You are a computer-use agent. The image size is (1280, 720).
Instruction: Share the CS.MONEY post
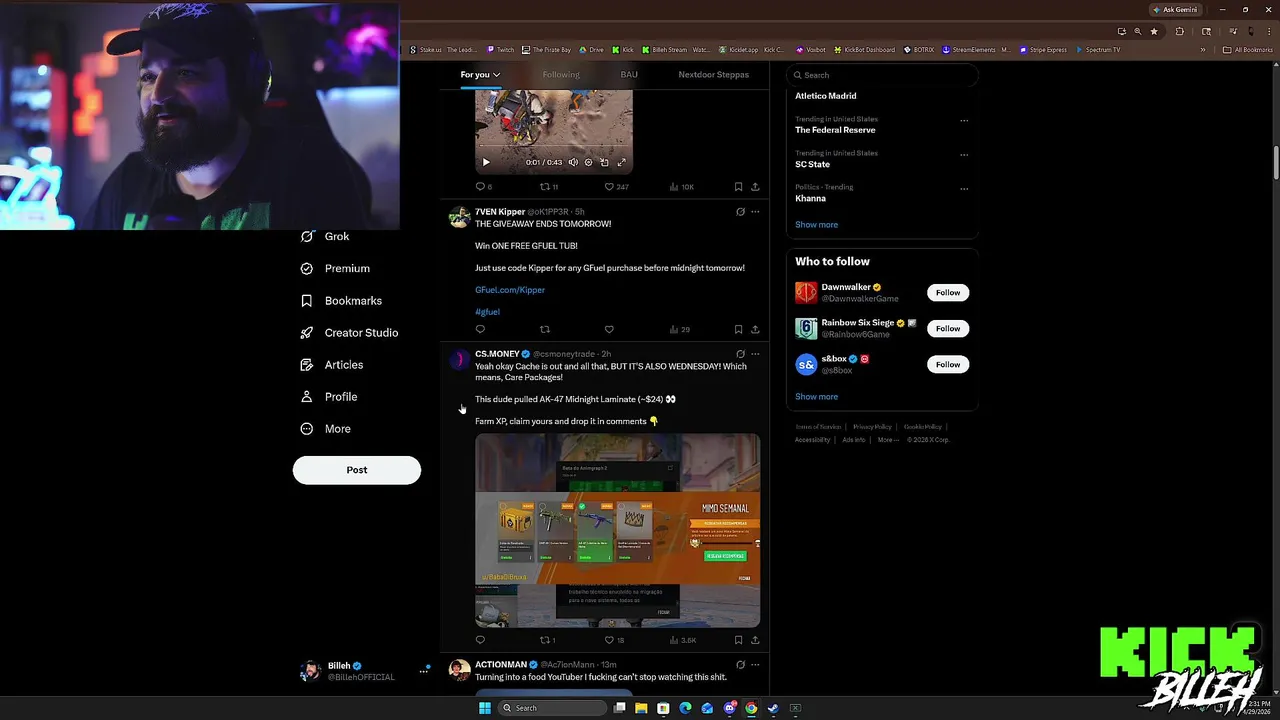click(755, 640)
